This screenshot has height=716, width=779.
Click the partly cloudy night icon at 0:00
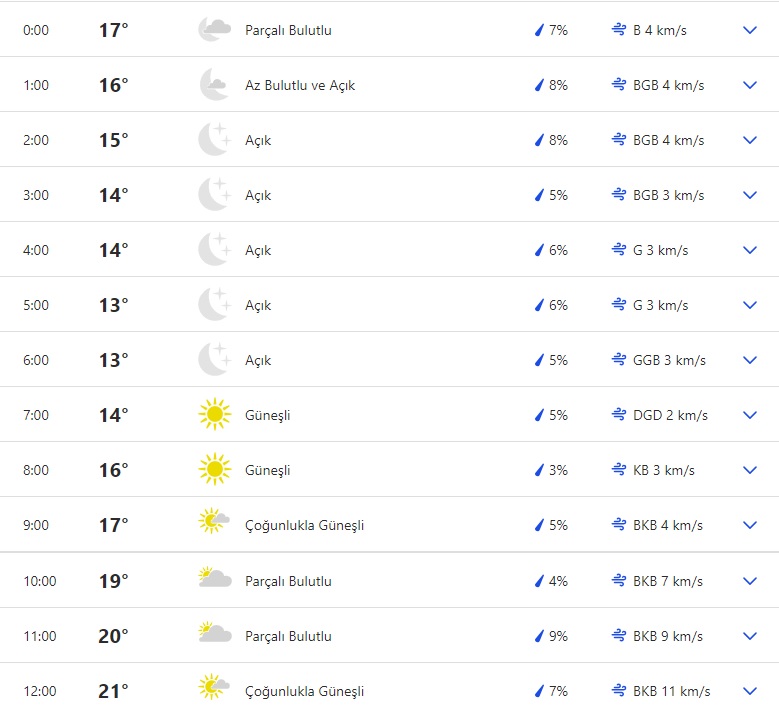pyautogui.click(x=214, y=30)
